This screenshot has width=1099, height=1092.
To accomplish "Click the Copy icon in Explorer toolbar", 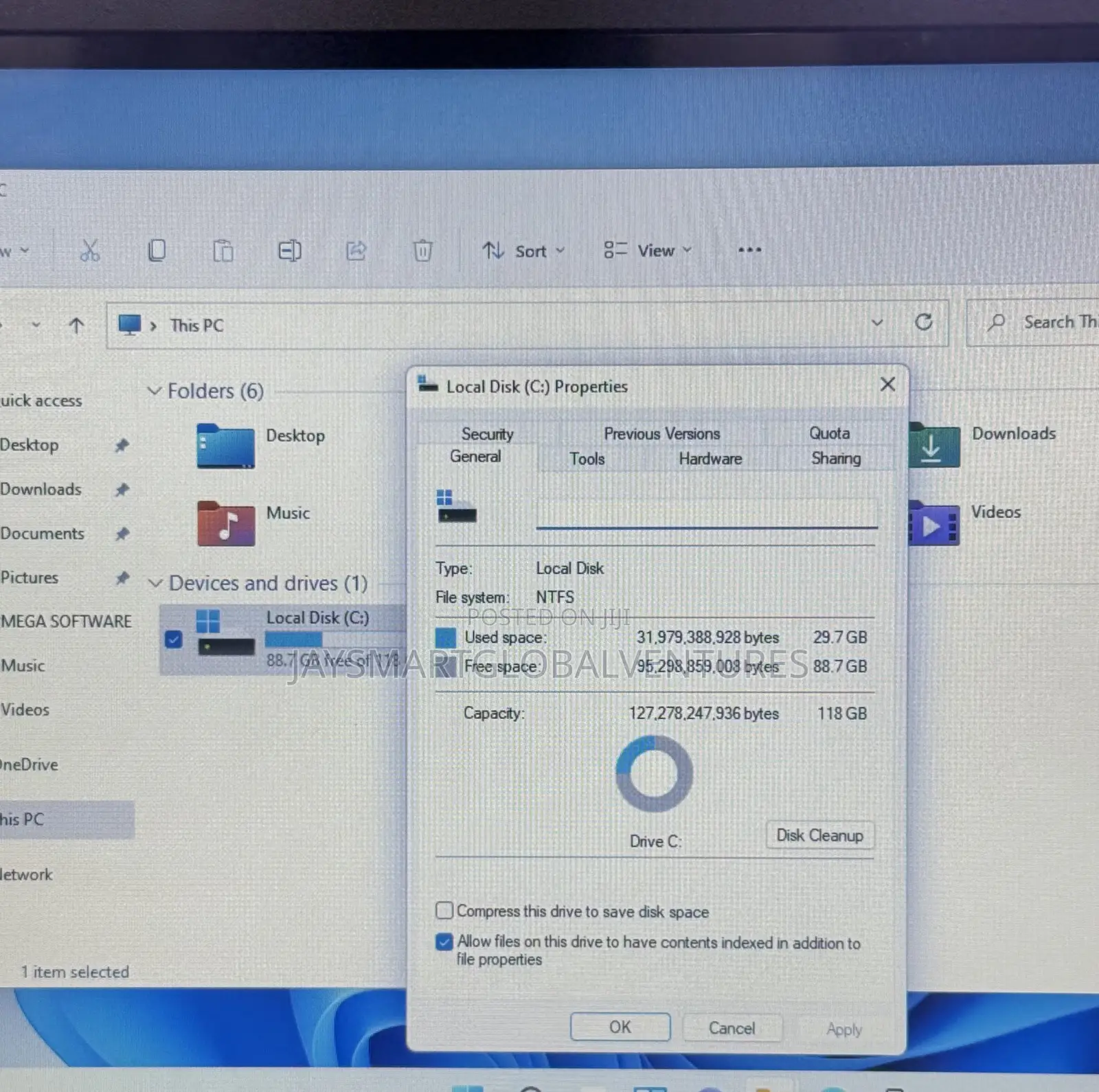I will pyautogui.click(x=157, y=251).
